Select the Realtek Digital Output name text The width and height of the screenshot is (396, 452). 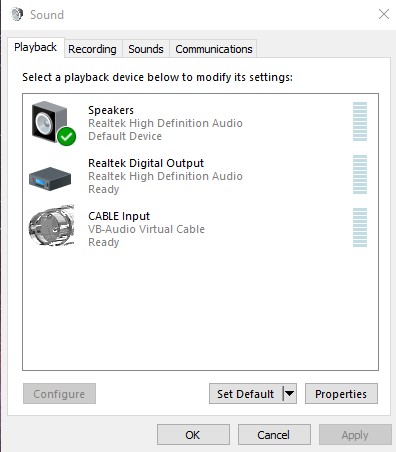[146, 163]
